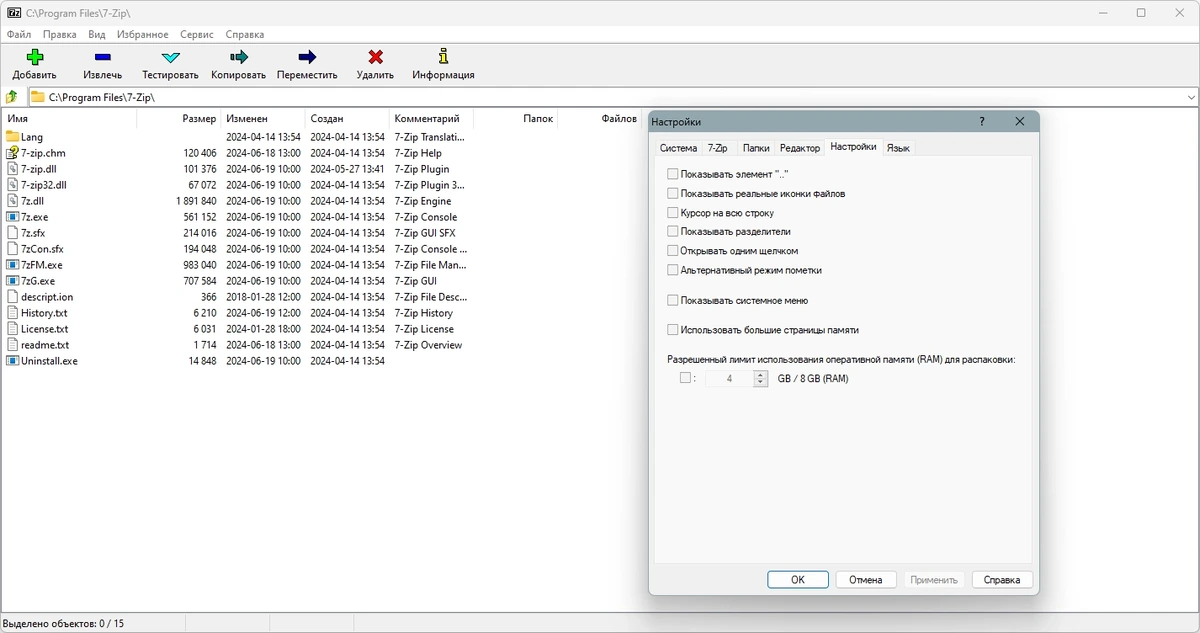Enable Показывать элемент ".." checkbox

click(673, 174)
